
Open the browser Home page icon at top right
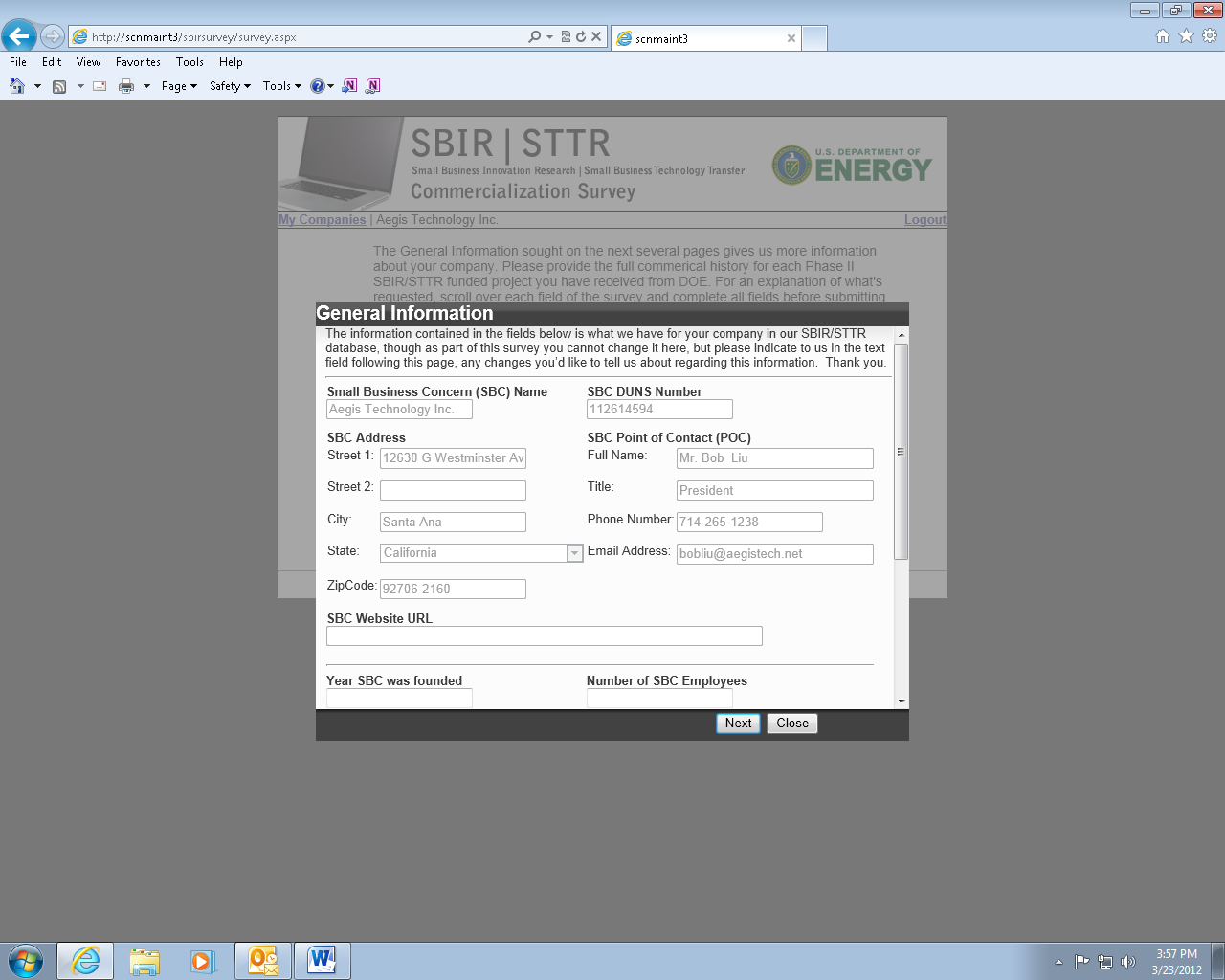tap(1163, 36)
